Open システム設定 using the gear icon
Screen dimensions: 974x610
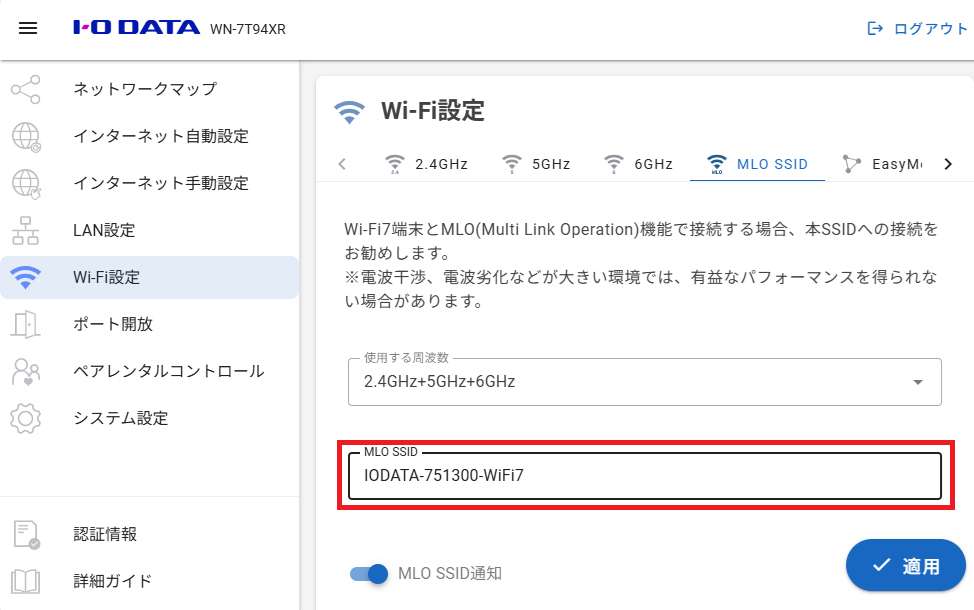pyautogui.click(x=26, y=418)
